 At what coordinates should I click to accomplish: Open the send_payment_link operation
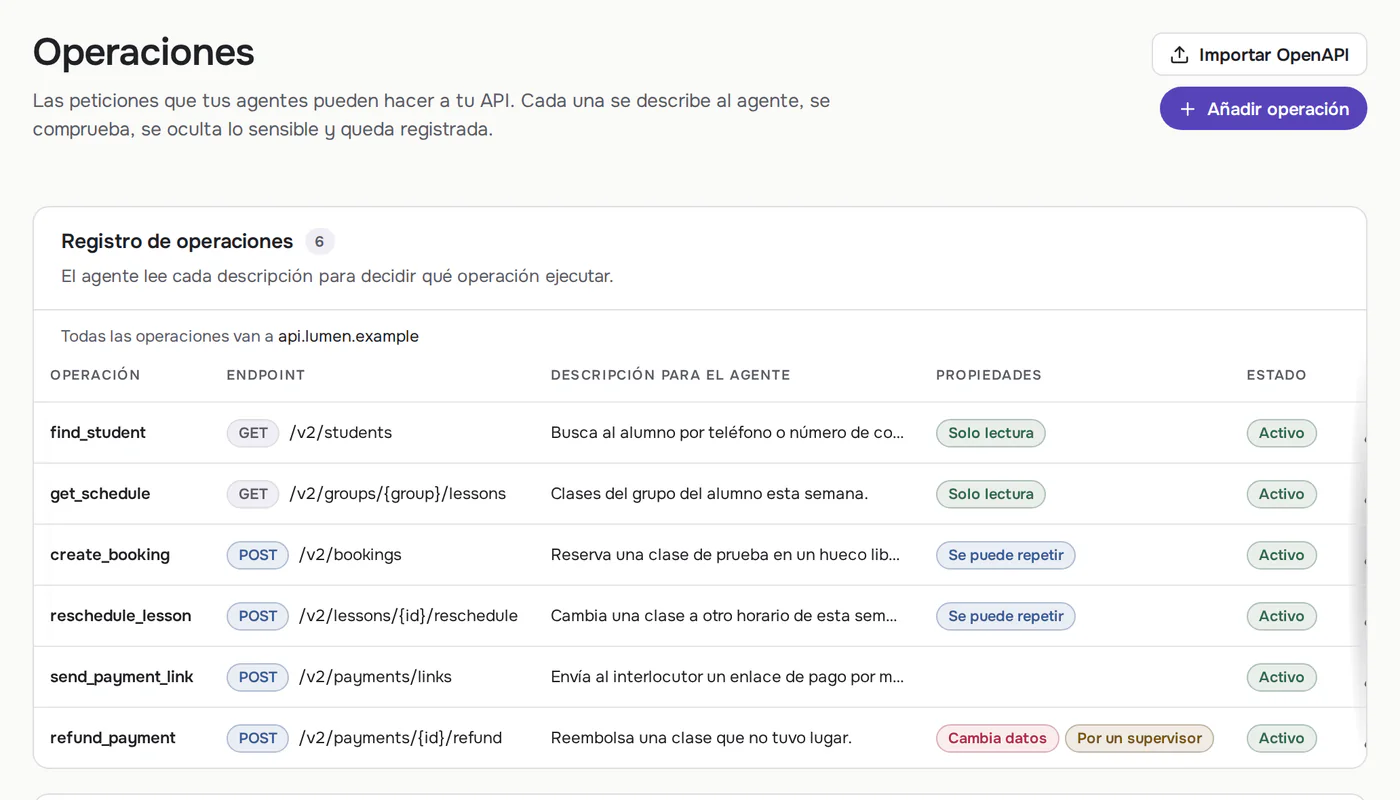click(122, 677)
